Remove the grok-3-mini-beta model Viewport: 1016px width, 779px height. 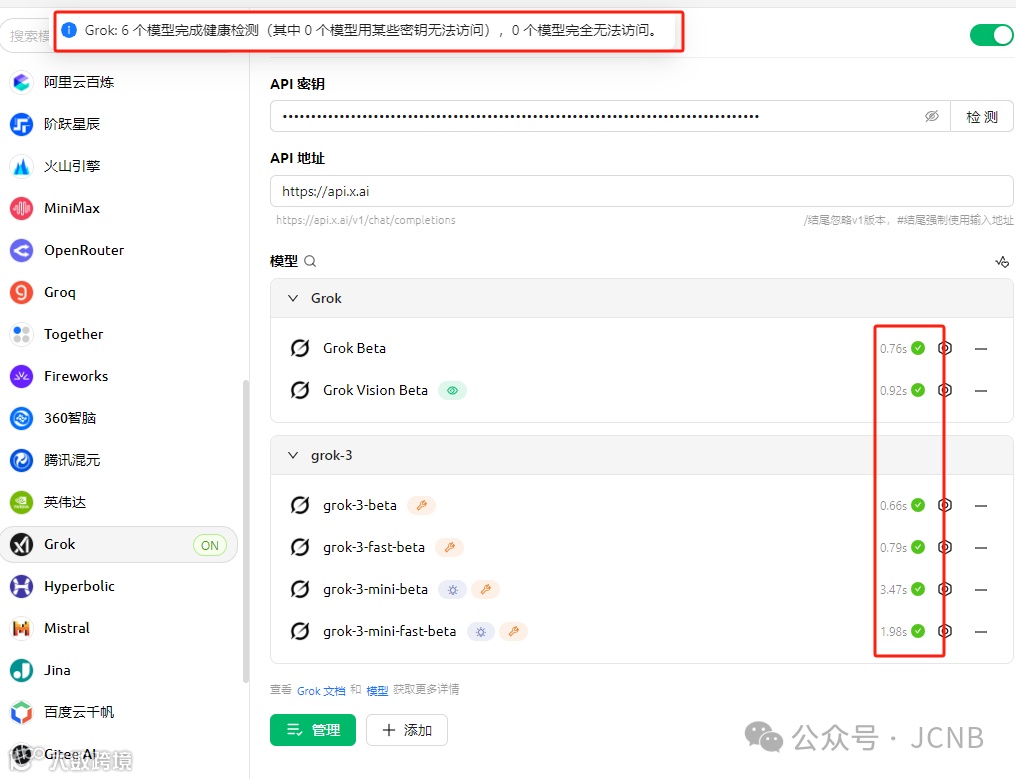981,590
